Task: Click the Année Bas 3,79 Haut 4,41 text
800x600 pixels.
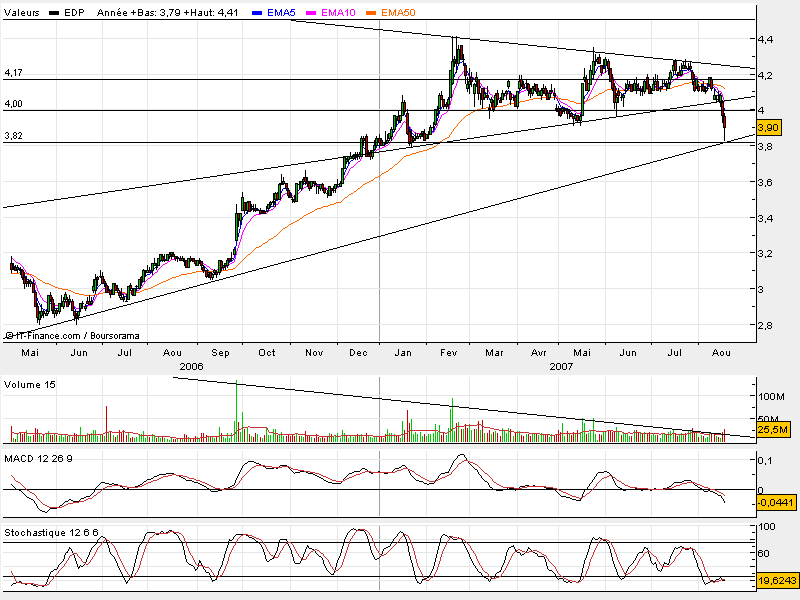Action: (x=167, y=13)
